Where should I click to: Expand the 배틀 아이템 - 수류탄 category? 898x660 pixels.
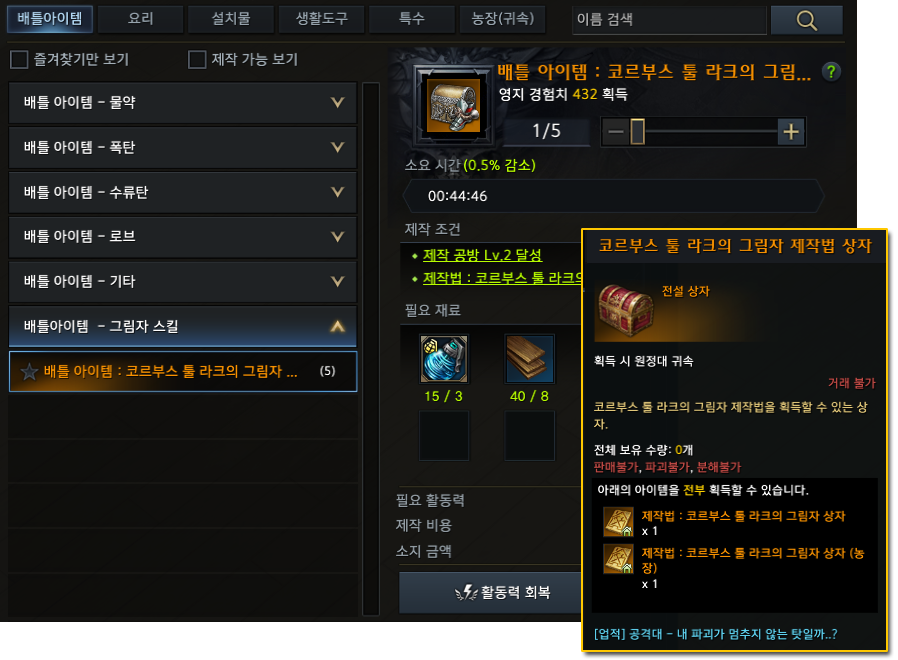[x=183, y=192]
